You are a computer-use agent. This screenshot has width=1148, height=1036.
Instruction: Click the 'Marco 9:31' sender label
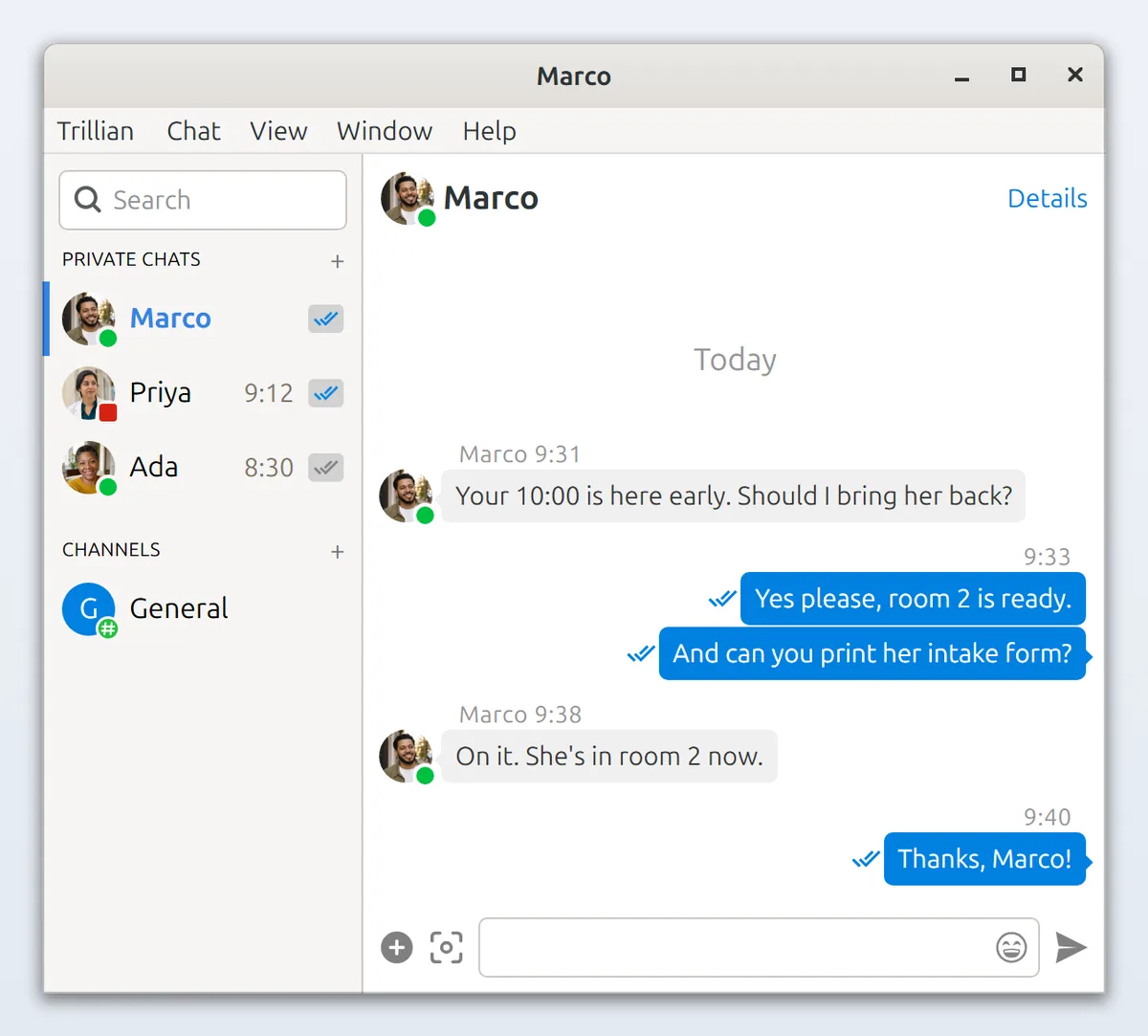click(519, 454)
